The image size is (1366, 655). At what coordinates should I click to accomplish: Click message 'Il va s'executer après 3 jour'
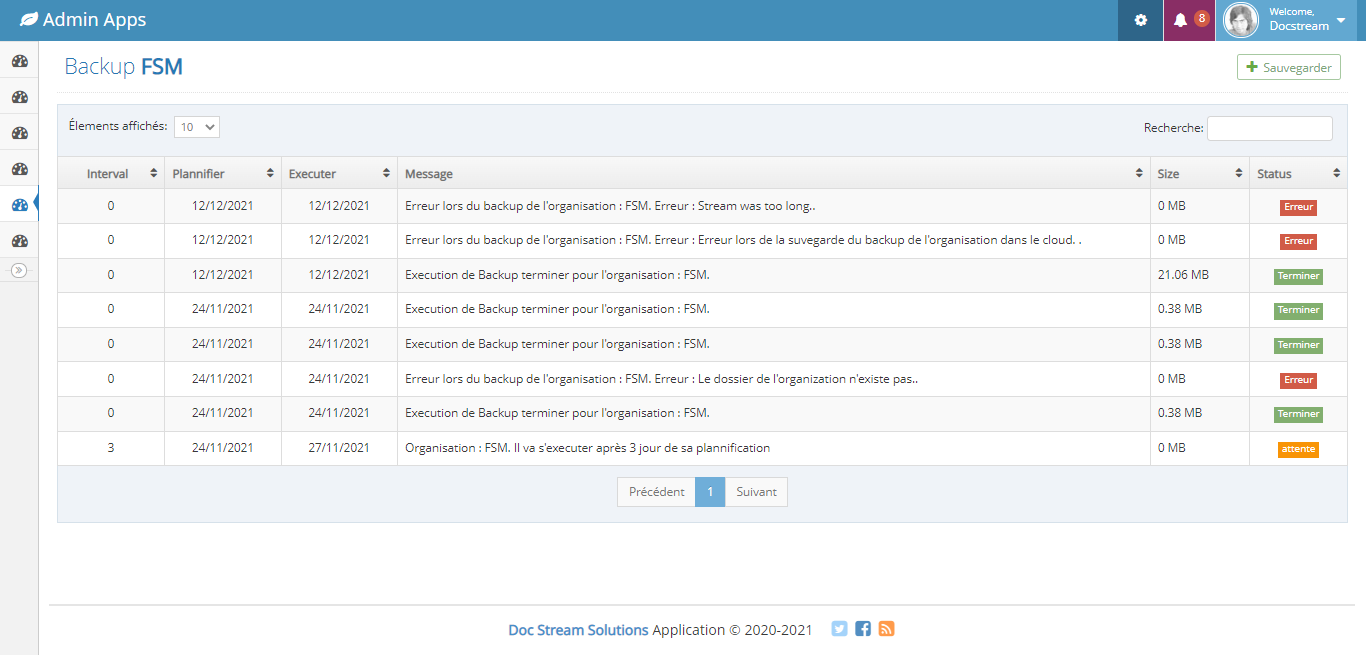[587, 448]
